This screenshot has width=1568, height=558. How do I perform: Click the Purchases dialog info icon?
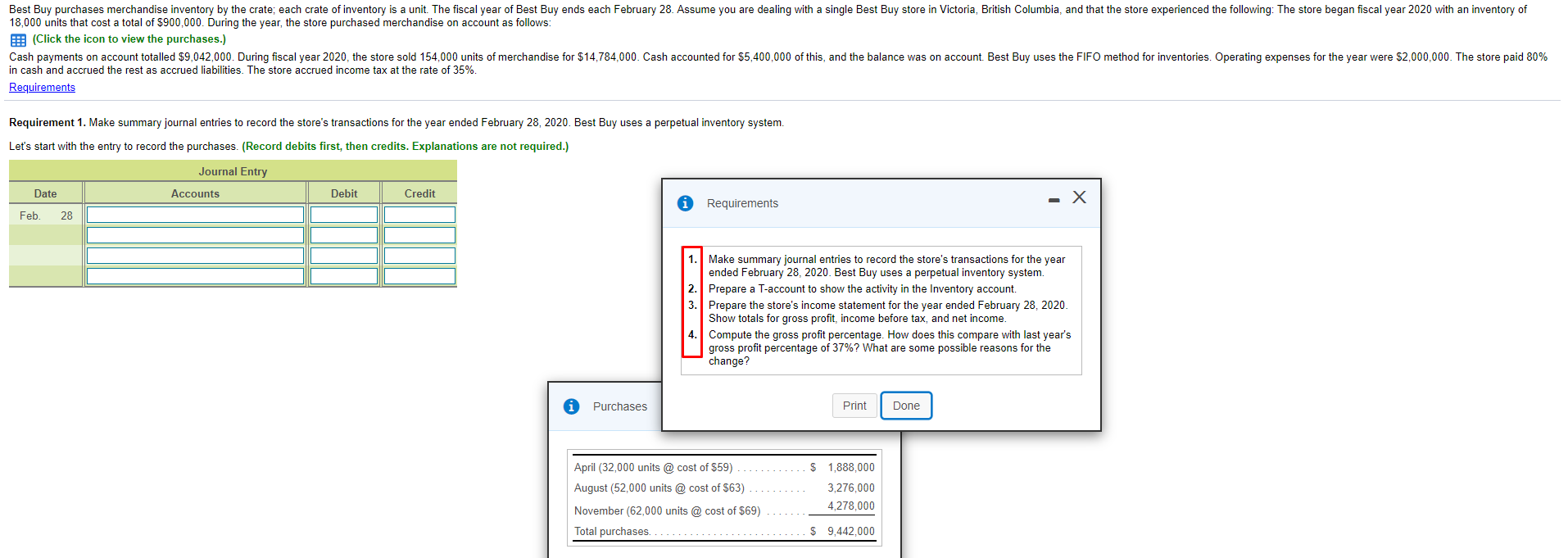572,406
